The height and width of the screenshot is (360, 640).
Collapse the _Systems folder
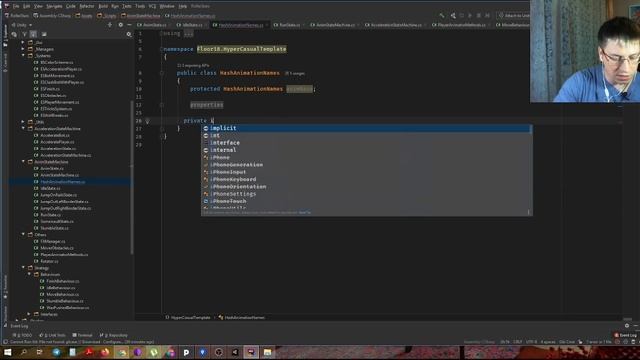tap(23, 56)
